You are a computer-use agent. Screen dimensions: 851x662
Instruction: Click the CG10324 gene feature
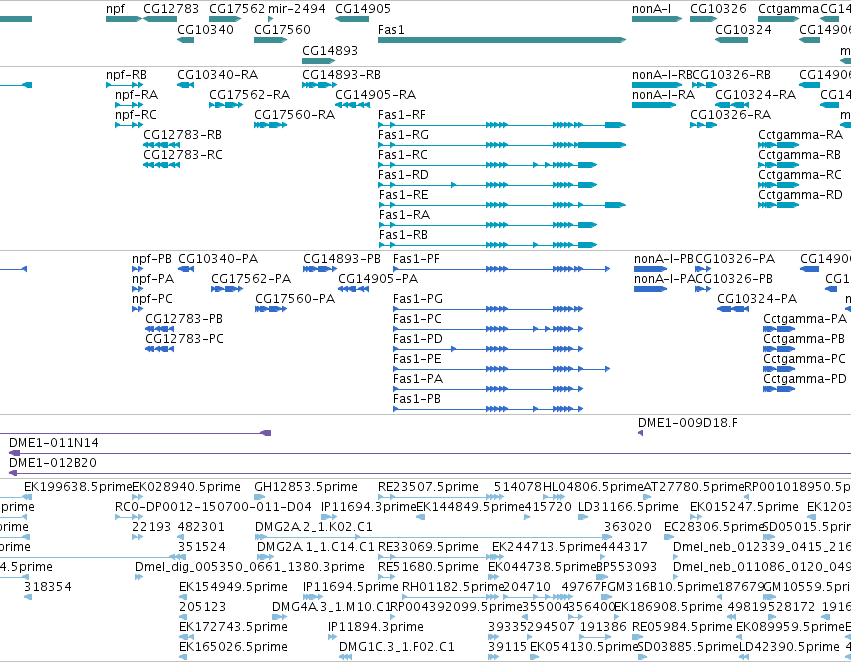732,40
